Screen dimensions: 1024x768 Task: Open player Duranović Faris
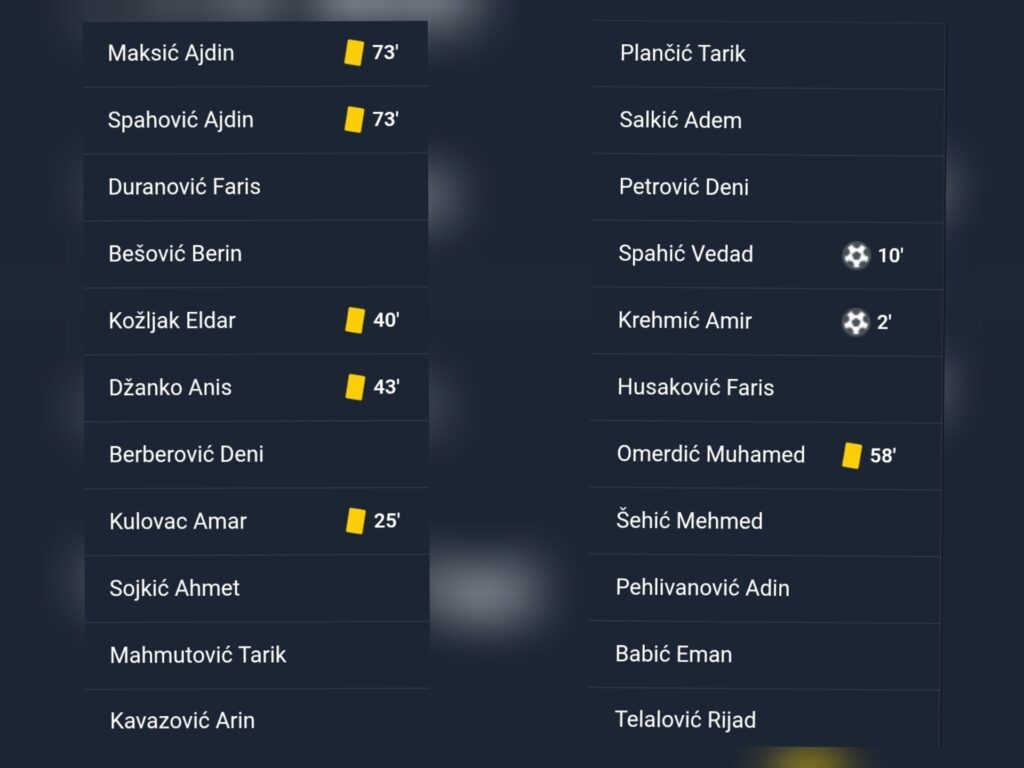coord(184,187)
